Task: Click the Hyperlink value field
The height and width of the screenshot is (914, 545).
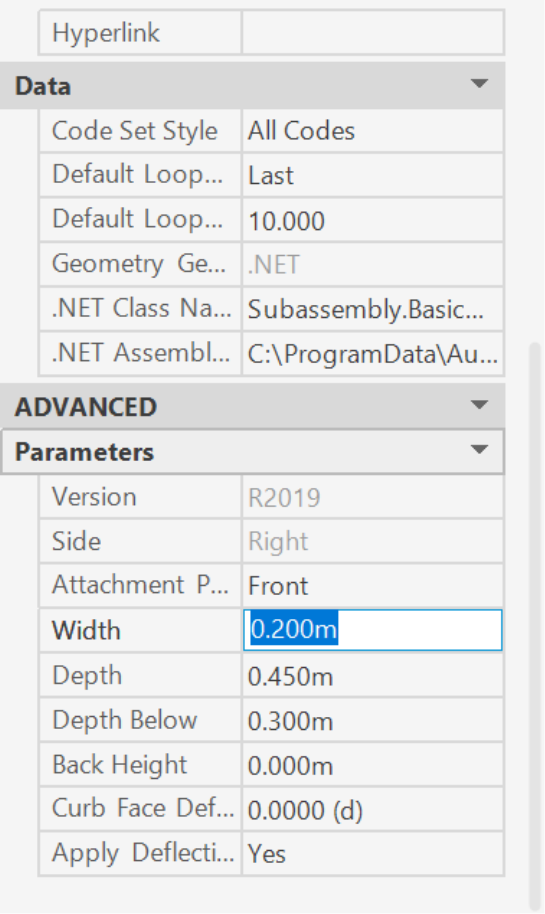Action: 372,33
